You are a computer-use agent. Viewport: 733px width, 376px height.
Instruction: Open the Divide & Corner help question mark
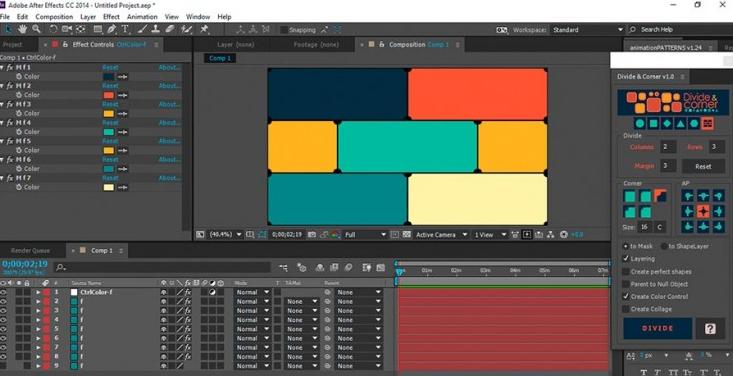(x=710, y=329)
